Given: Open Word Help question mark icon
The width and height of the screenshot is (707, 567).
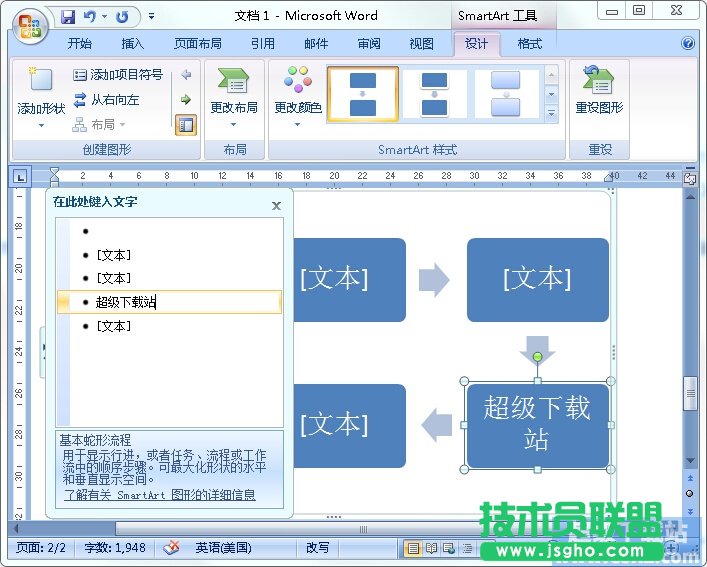Looking at the screenshot, I should (x=688, y=44).
